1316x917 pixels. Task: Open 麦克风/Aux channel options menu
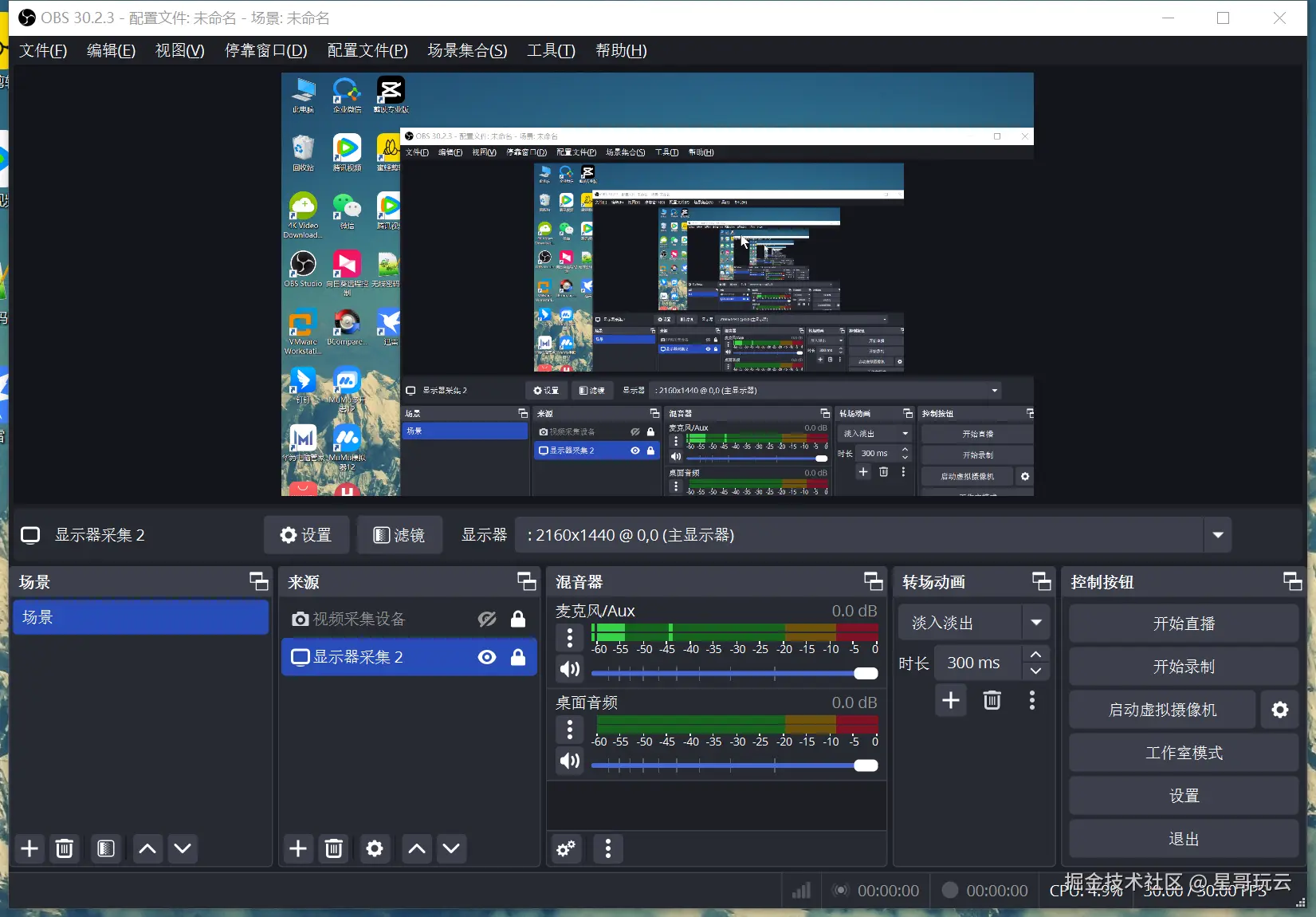coord(569,638)
